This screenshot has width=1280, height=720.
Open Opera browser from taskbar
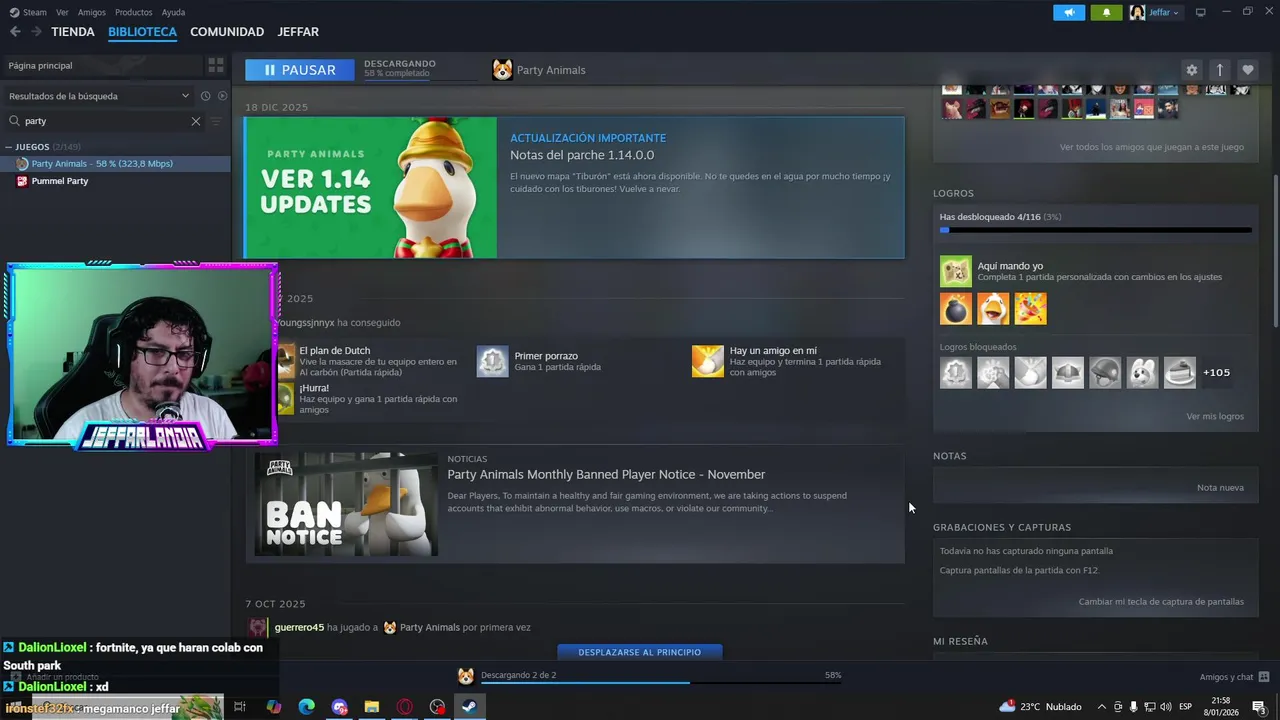(405, 707)
